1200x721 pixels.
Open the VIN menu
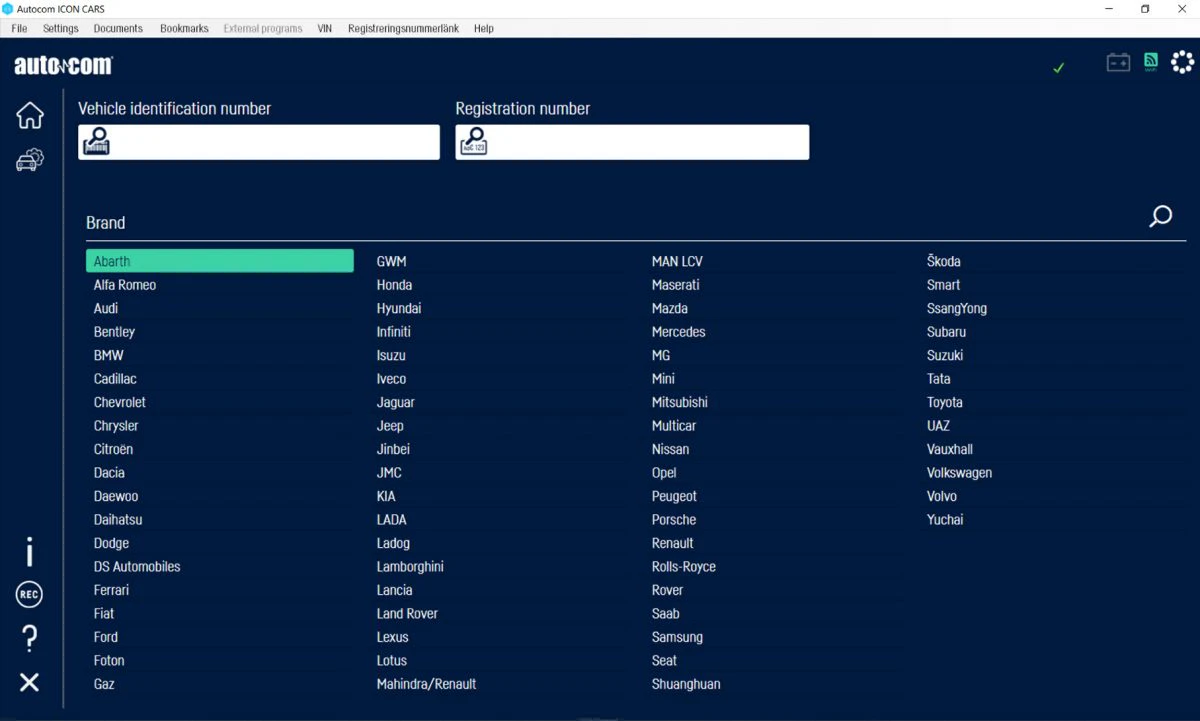(325, 28)
